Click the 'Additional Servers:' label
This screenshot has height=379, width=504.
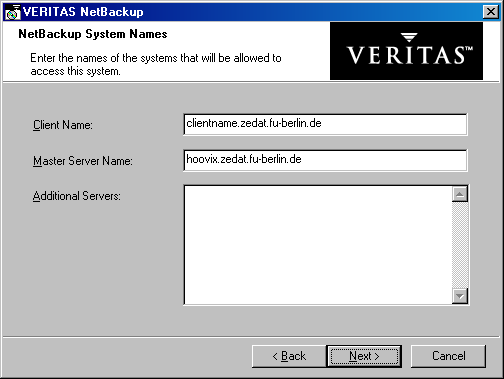pos(77,196)
